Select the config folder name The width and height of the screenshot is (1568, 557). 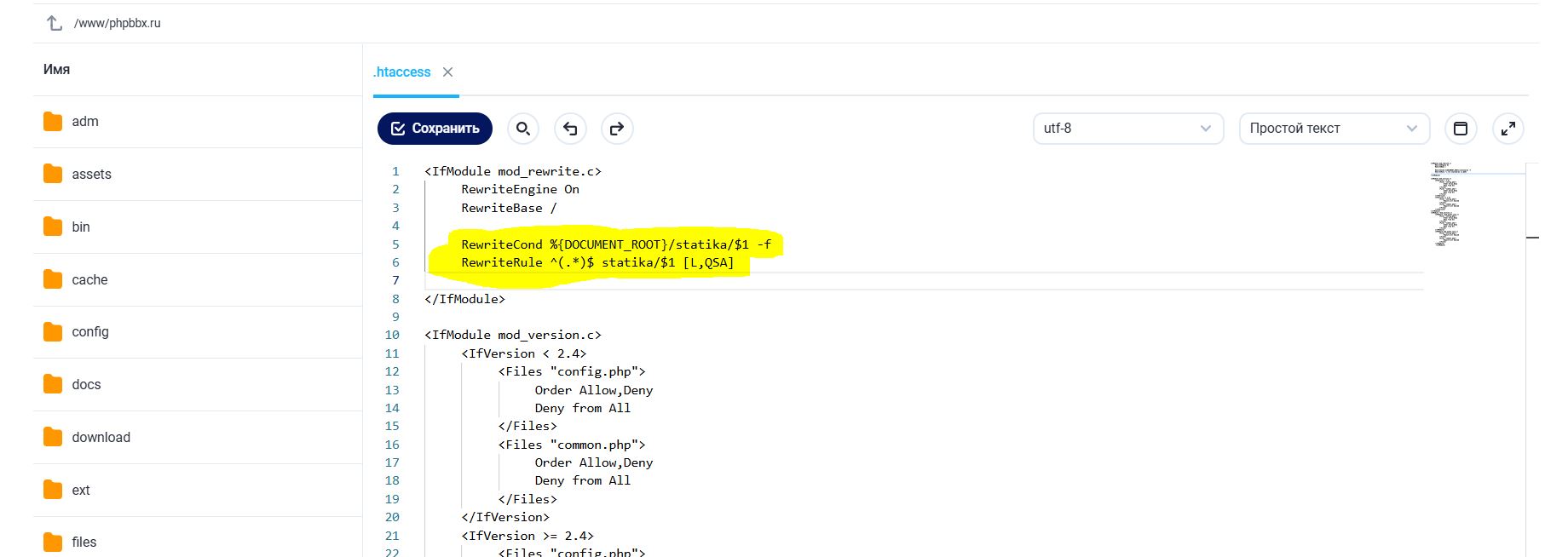pyautogui.click(x=90, y=331)
